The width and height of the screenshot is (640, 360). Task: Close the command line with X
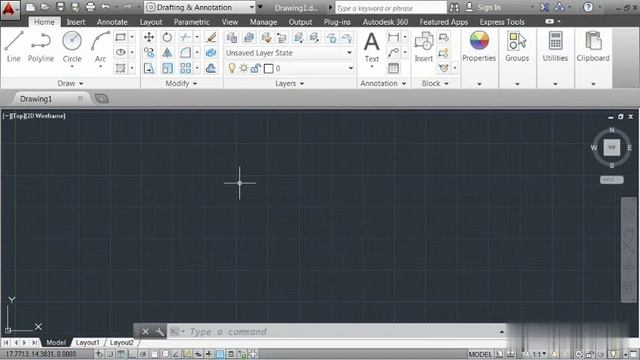[x=145, y=332]
